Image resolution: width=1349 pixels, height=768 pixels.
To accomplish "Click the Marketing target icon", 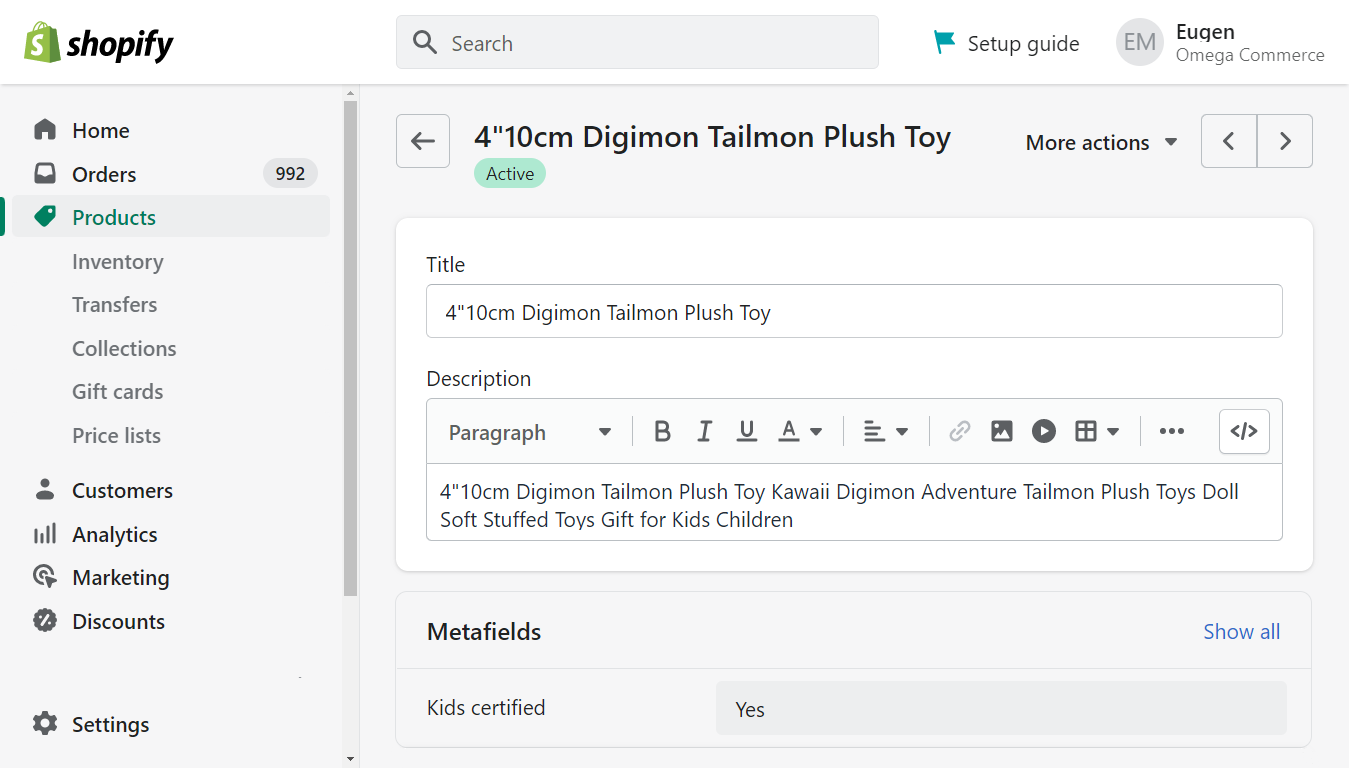I will click(x=45, y=577).
